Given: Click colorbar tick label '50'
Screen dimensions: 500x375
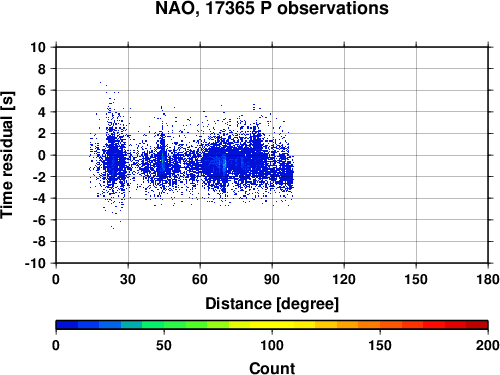Looking at the screenshot, I should click(x=164, y=345).
